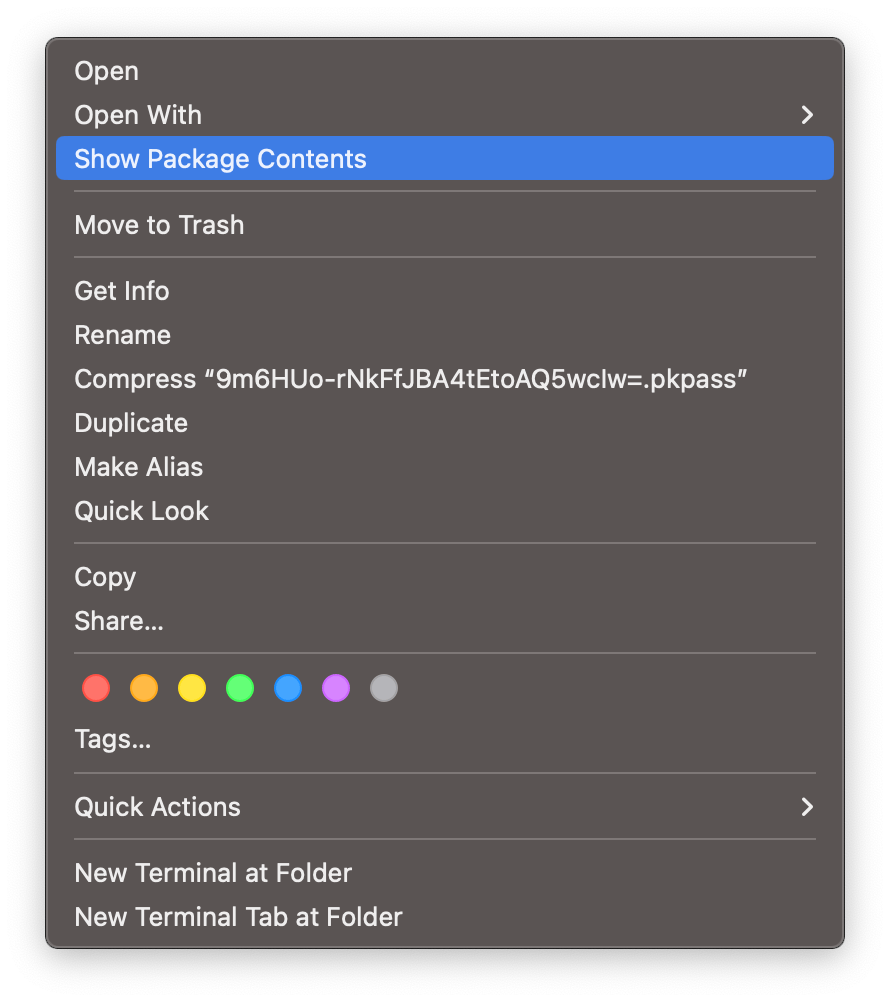890x1002 pixels.
Task: Open Get Info for the file
Action: click(x=122, y=291)
